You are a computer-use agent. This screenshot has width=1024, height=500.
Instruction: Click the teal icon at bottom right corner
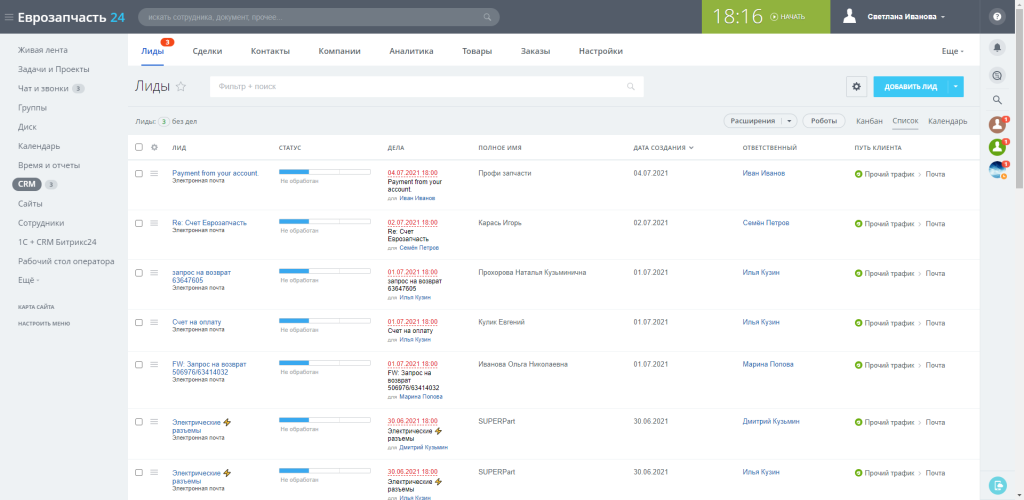pyautogui.click(x=997, y=485)
